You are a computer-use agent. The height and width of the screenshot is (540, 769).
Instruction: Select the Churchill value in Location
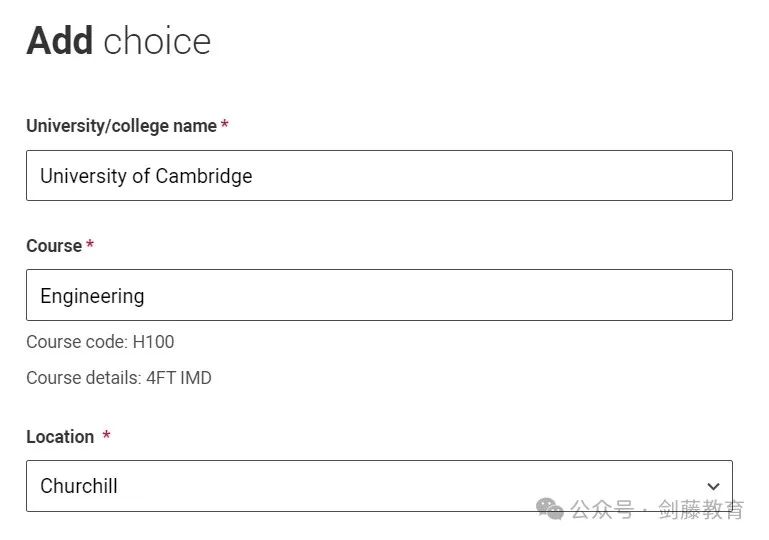click(78, 486)
